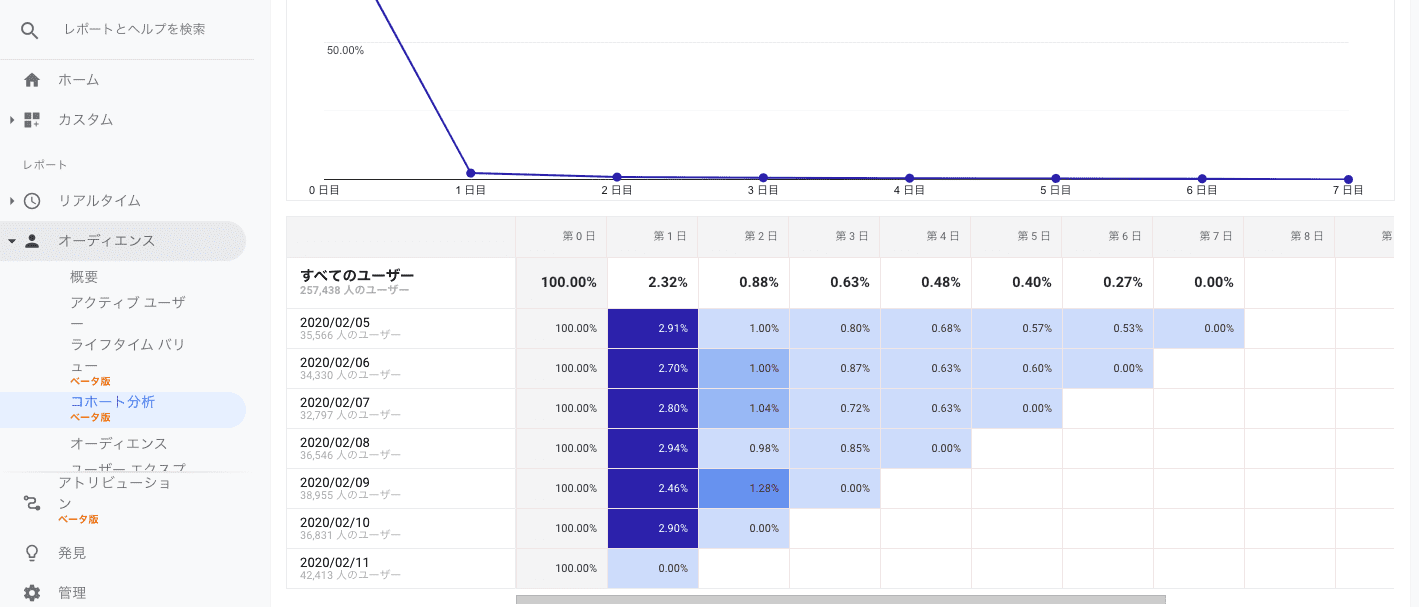Select the 2020/02/09 cohort row label

coord(335,482)
